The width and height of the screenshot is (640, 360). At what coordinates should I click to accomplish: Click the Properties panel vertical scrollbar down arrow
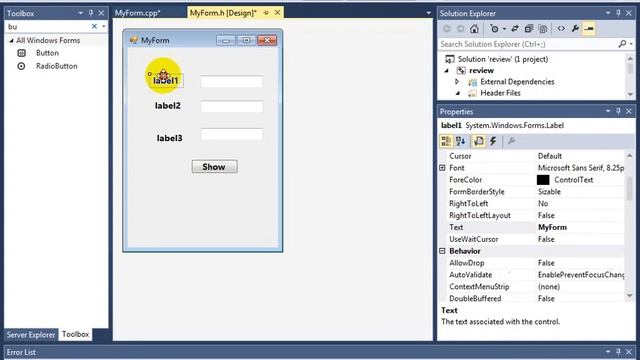(x=629, y=296)
